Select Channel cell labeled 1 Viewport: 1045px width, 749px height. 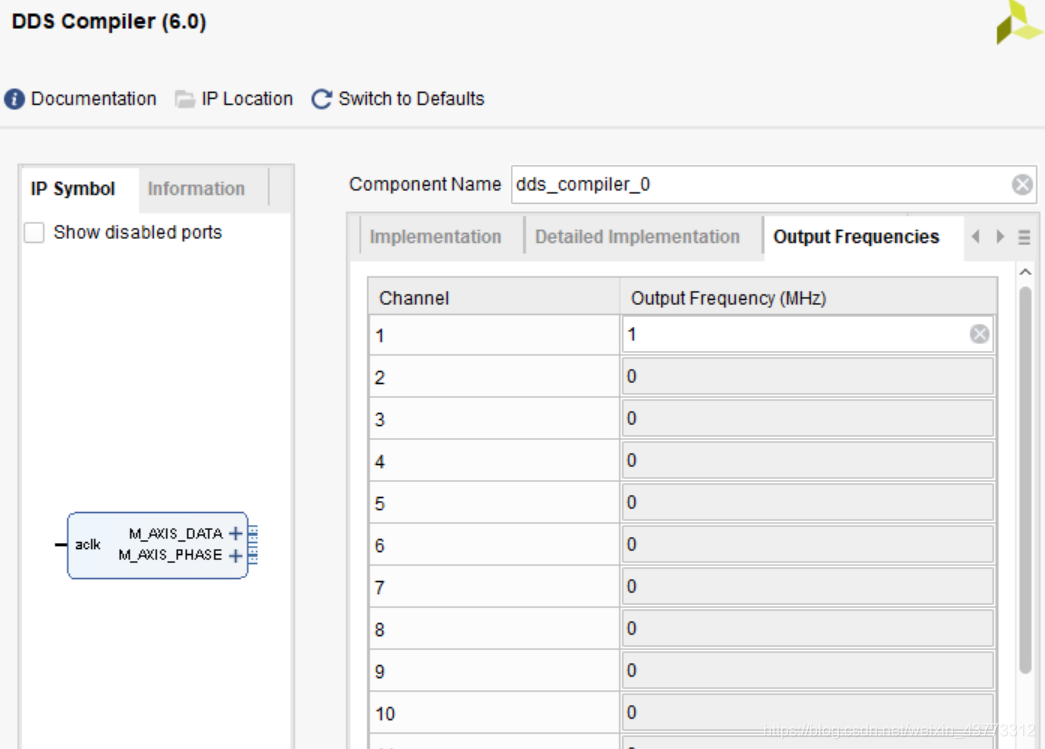click(x=494, y=335)
